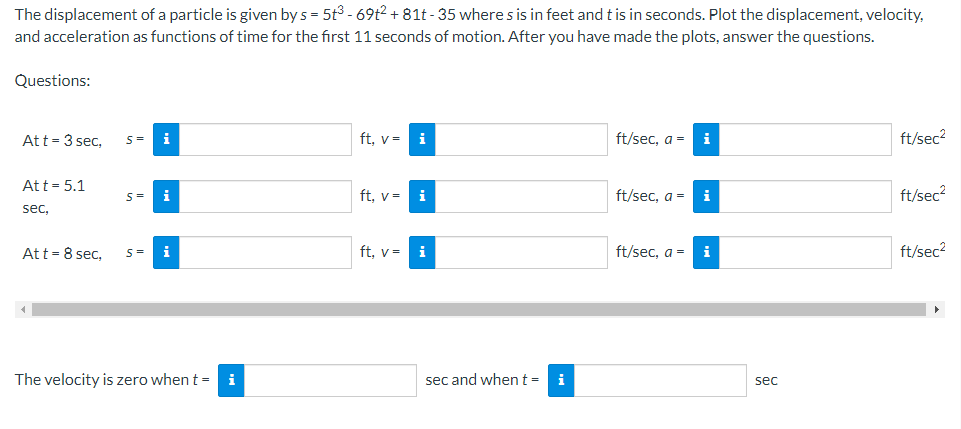Click info icon for s at t = 3 sec
Image resolution: width=961 pixels, height=429 pixels.
[x=166, y=140]
